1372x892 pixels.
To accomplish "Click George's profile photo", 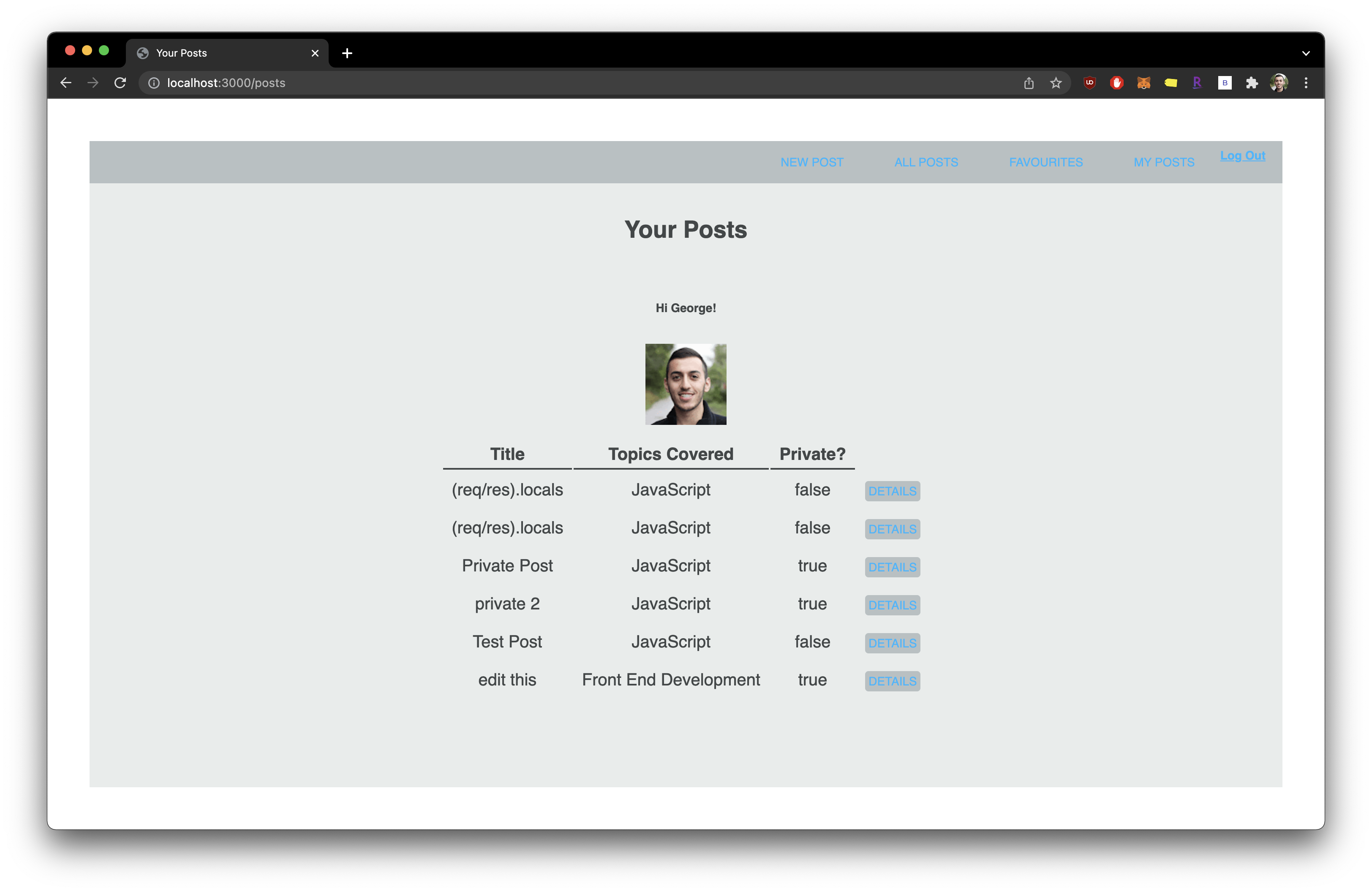I will point(686,384).
